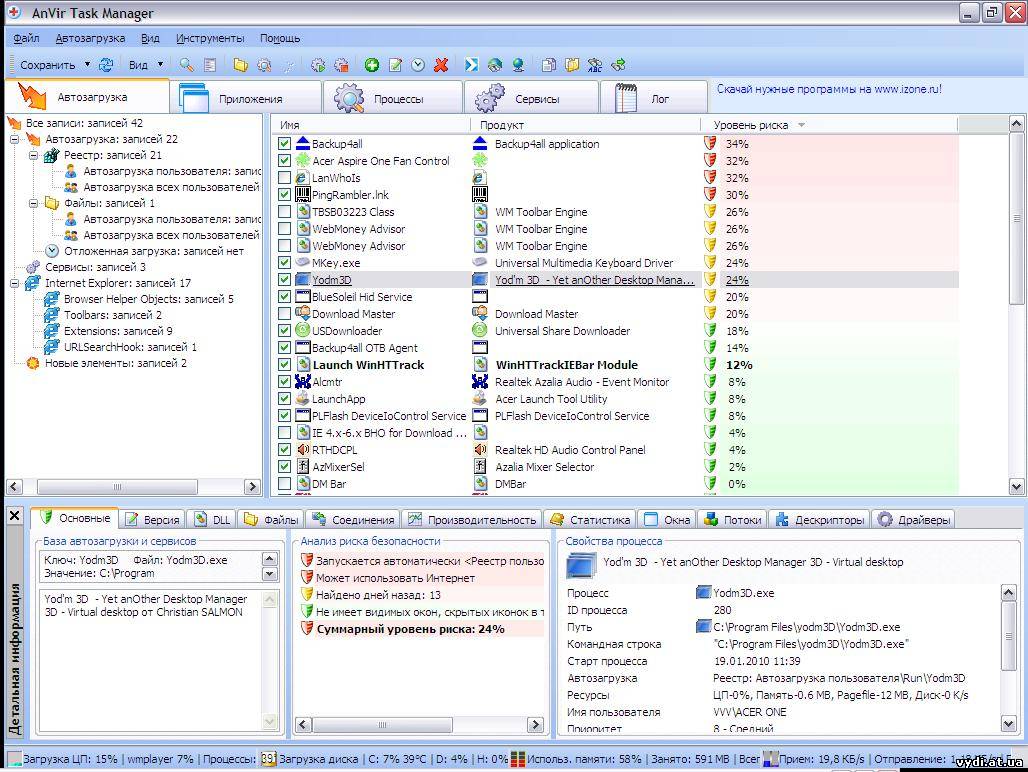Viewport: 1028px width, 772px height.
Task: Switch to the Сервисы tab
Action: click(x=532, y=98)
